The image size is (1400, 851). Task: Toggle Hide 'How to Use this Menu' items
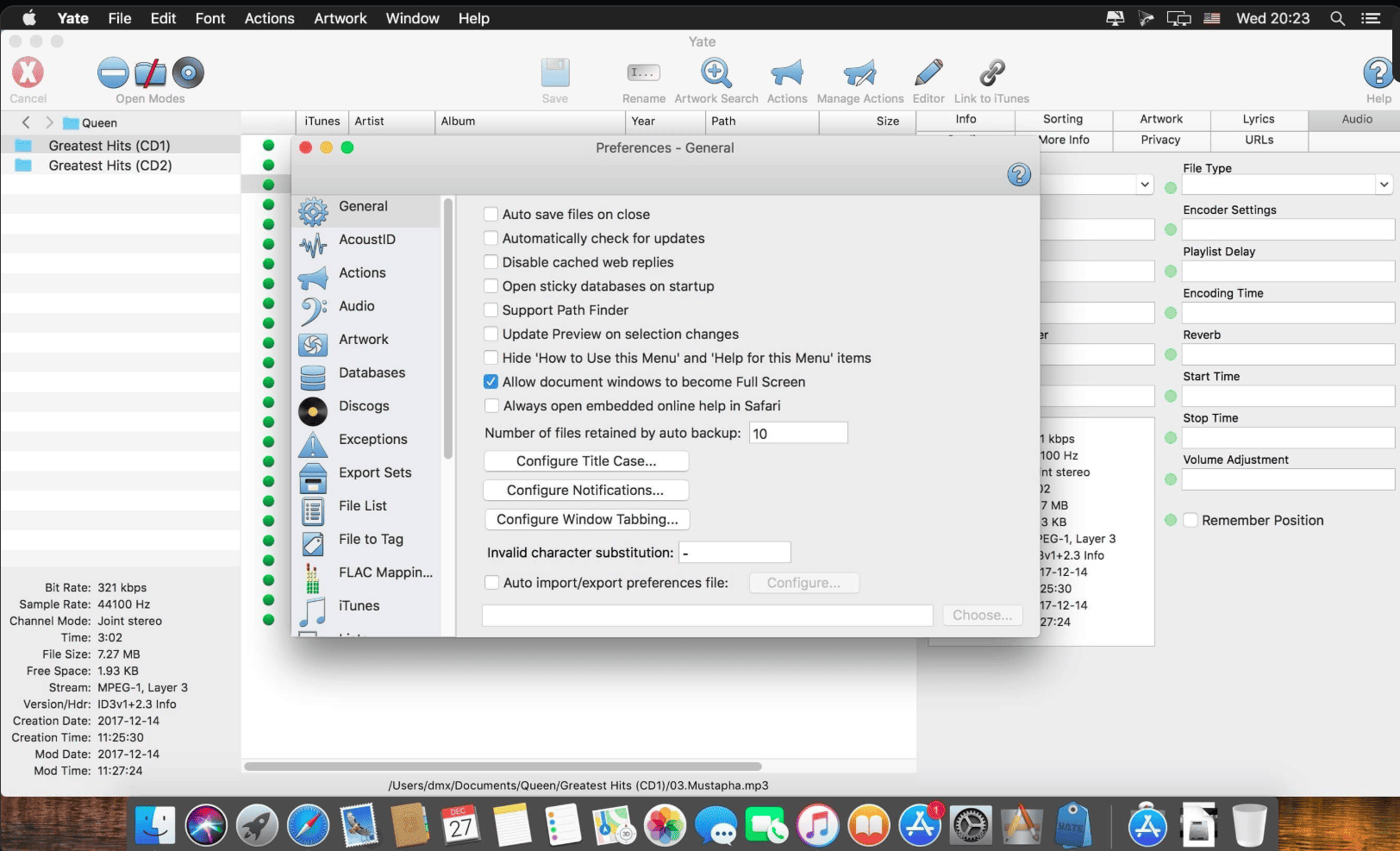click(x=491, y=359)
